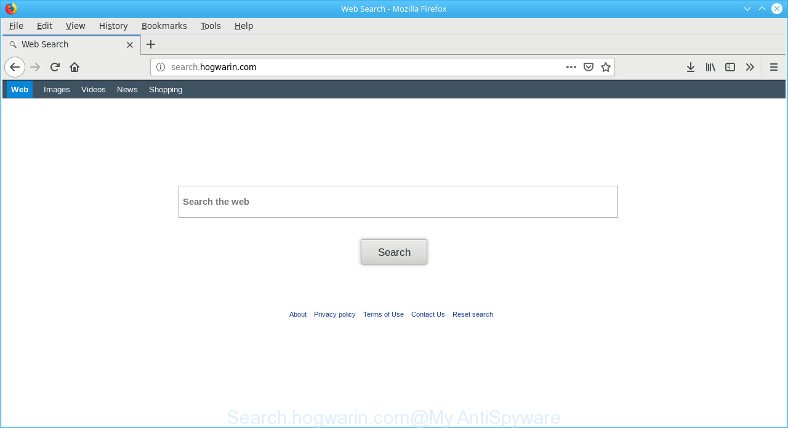Focus the URL address bar
This screenshot has width=788, height=428.
(x=382, y=67)
